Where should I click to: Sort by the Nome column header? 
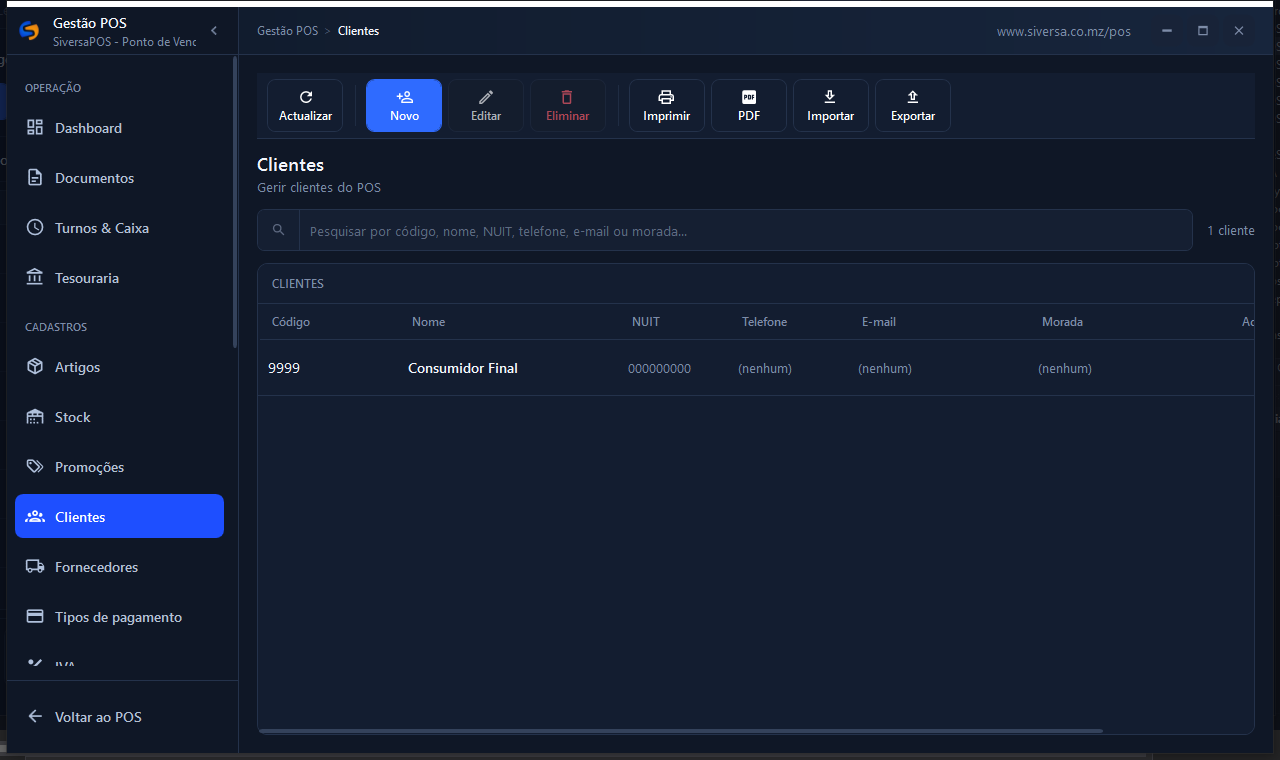tap(428, 322)
